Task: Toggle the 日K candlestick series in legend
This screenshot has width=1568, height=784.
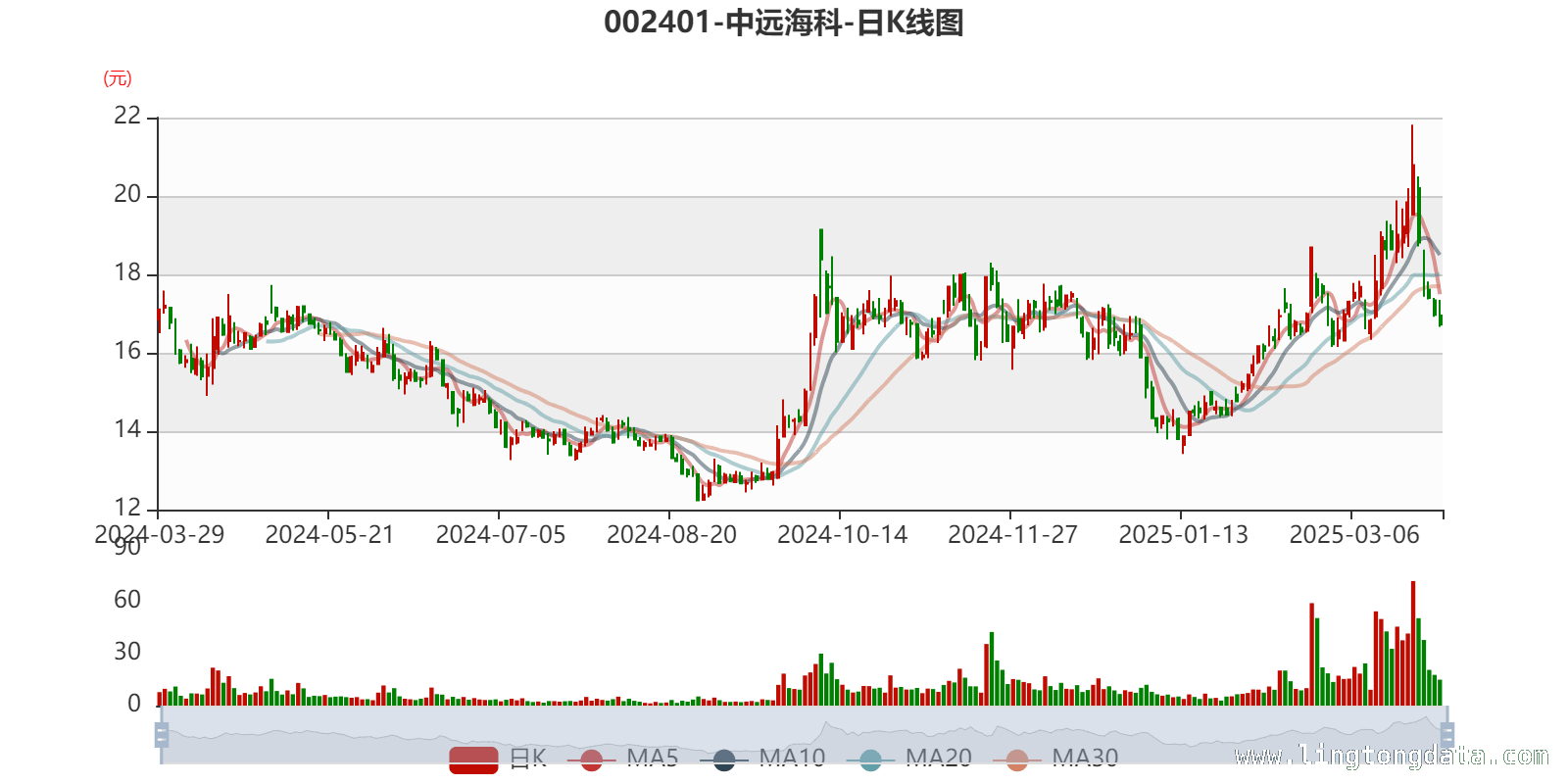Action: click(498, 759)
